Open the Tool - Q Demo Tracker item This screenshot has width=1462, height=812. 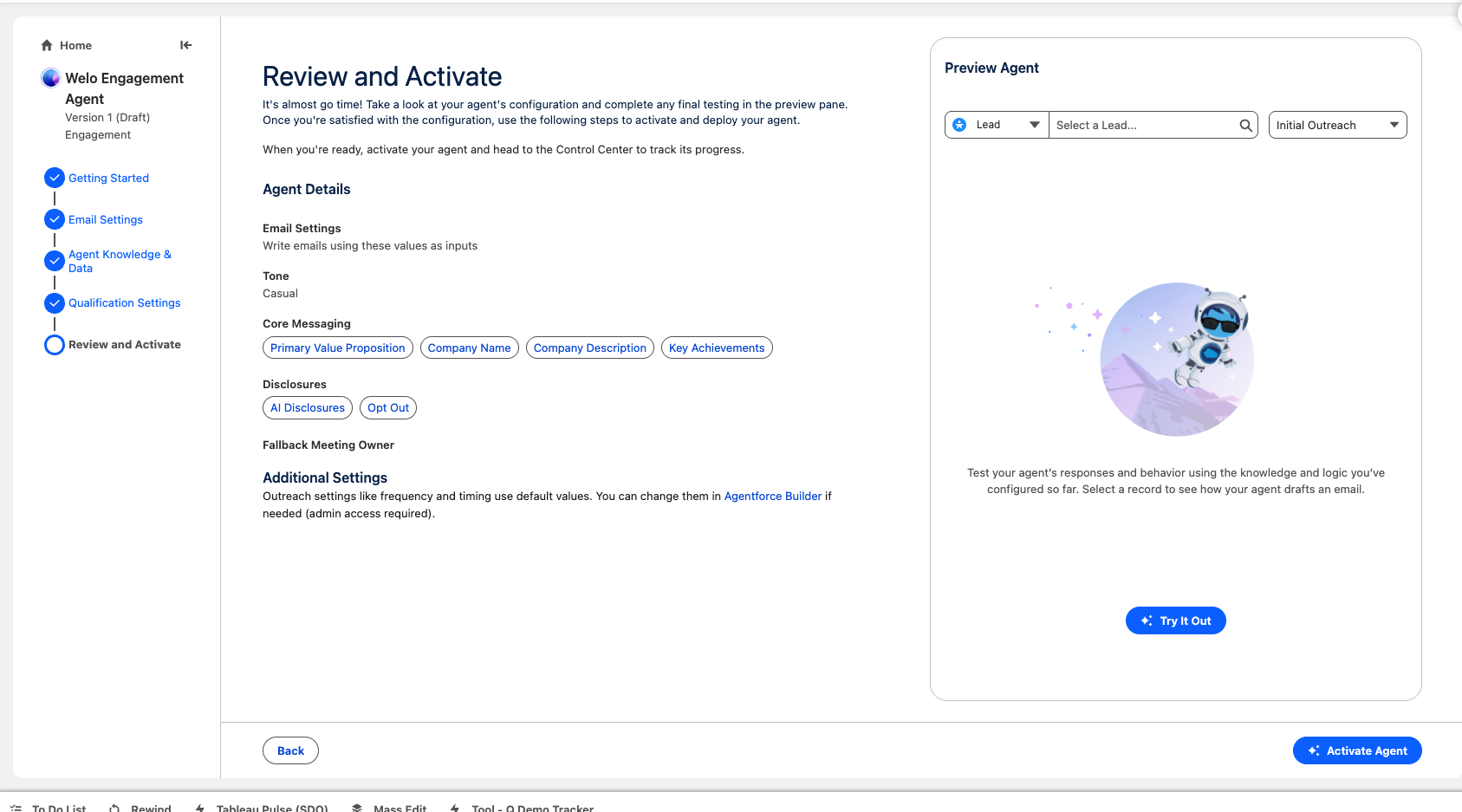pos(522,808)
